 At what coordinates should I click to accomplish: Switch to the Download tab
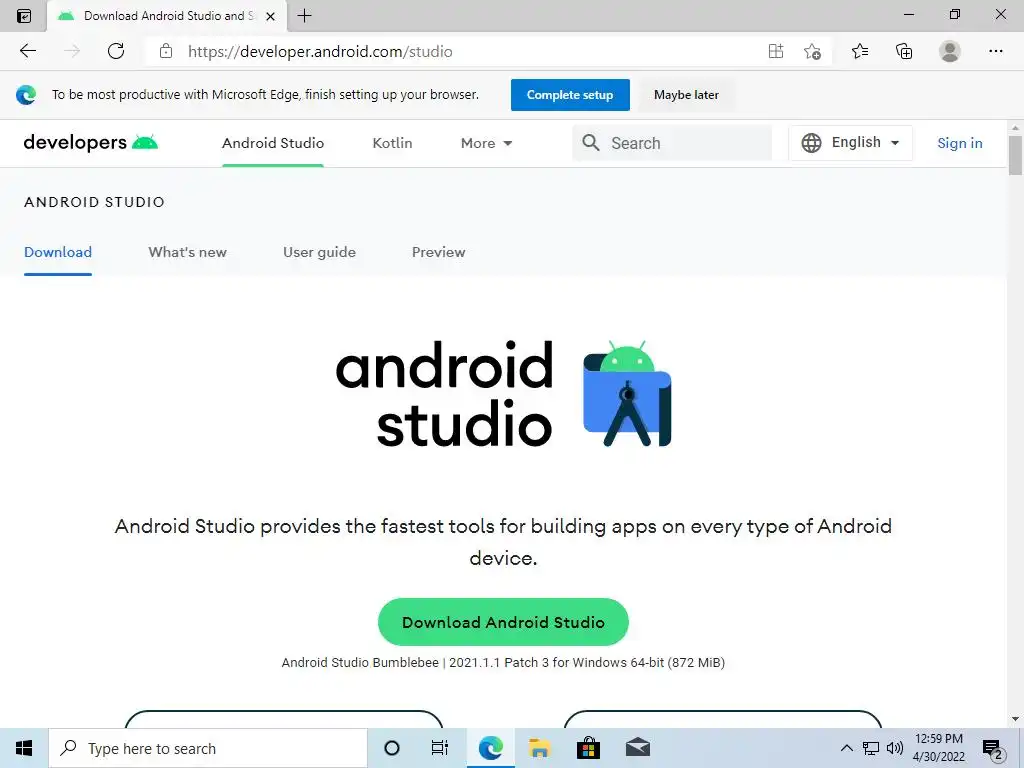58,252
